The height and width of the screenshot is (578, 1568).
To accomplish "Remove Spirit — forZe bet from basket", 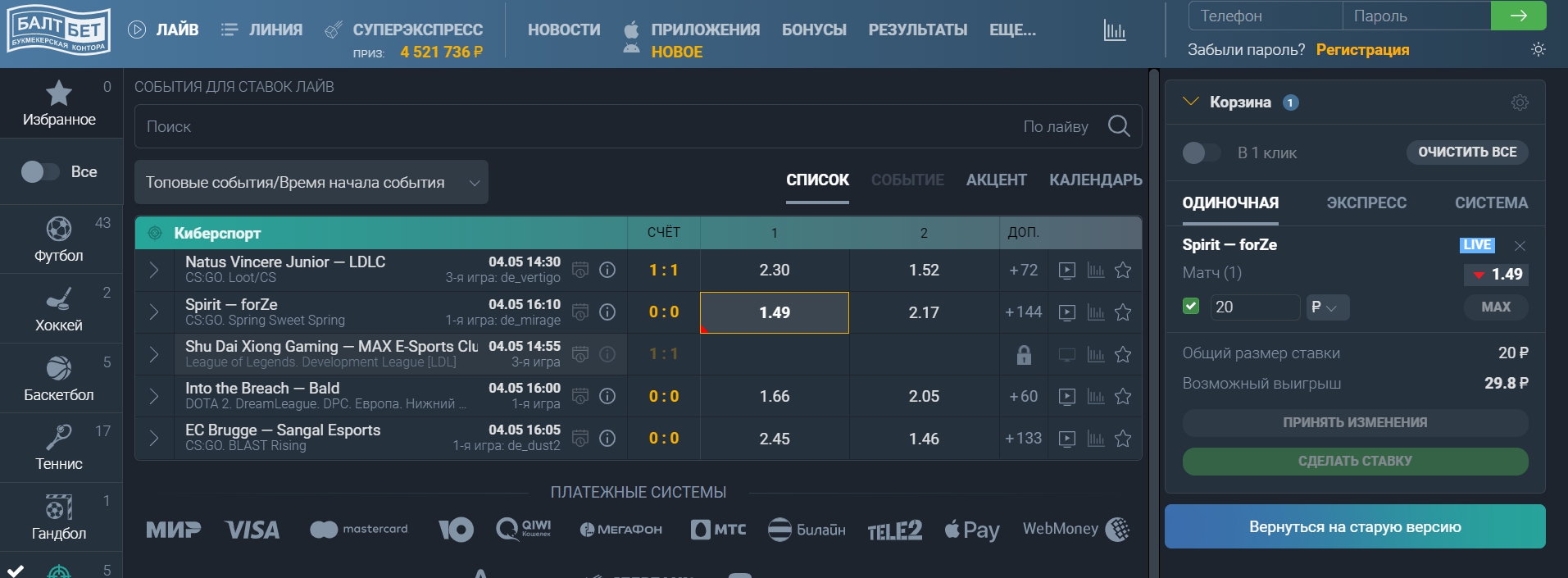I will pyautogui.click(x=1520, y=246).
